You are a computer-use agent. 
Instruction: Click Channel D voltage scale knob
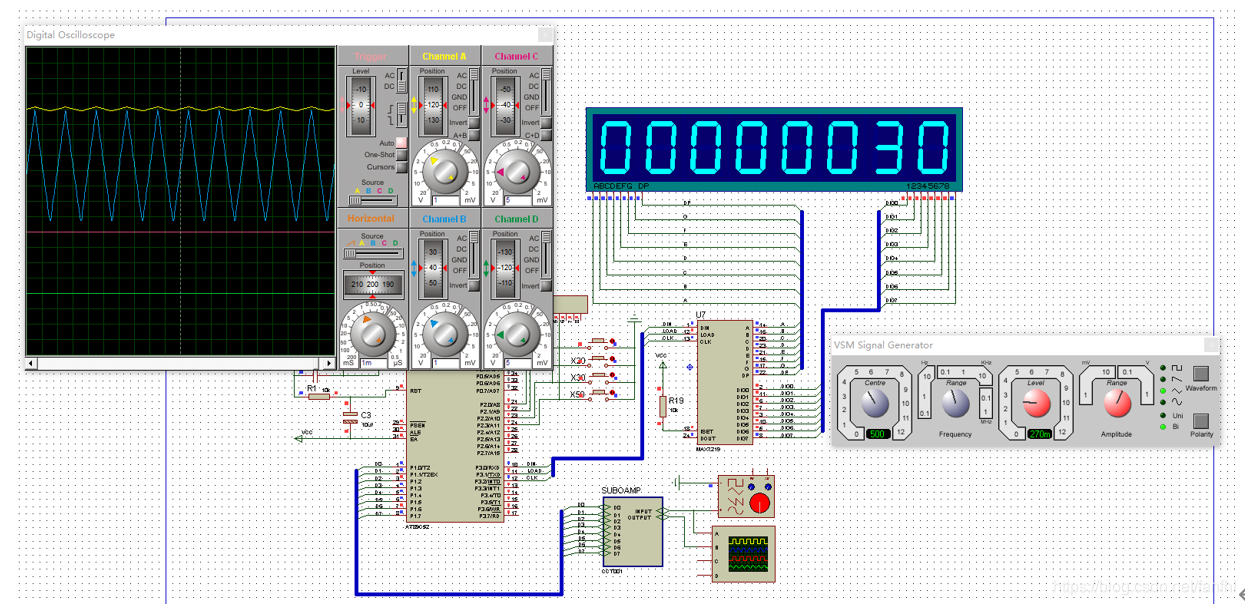tap(515, 333)
